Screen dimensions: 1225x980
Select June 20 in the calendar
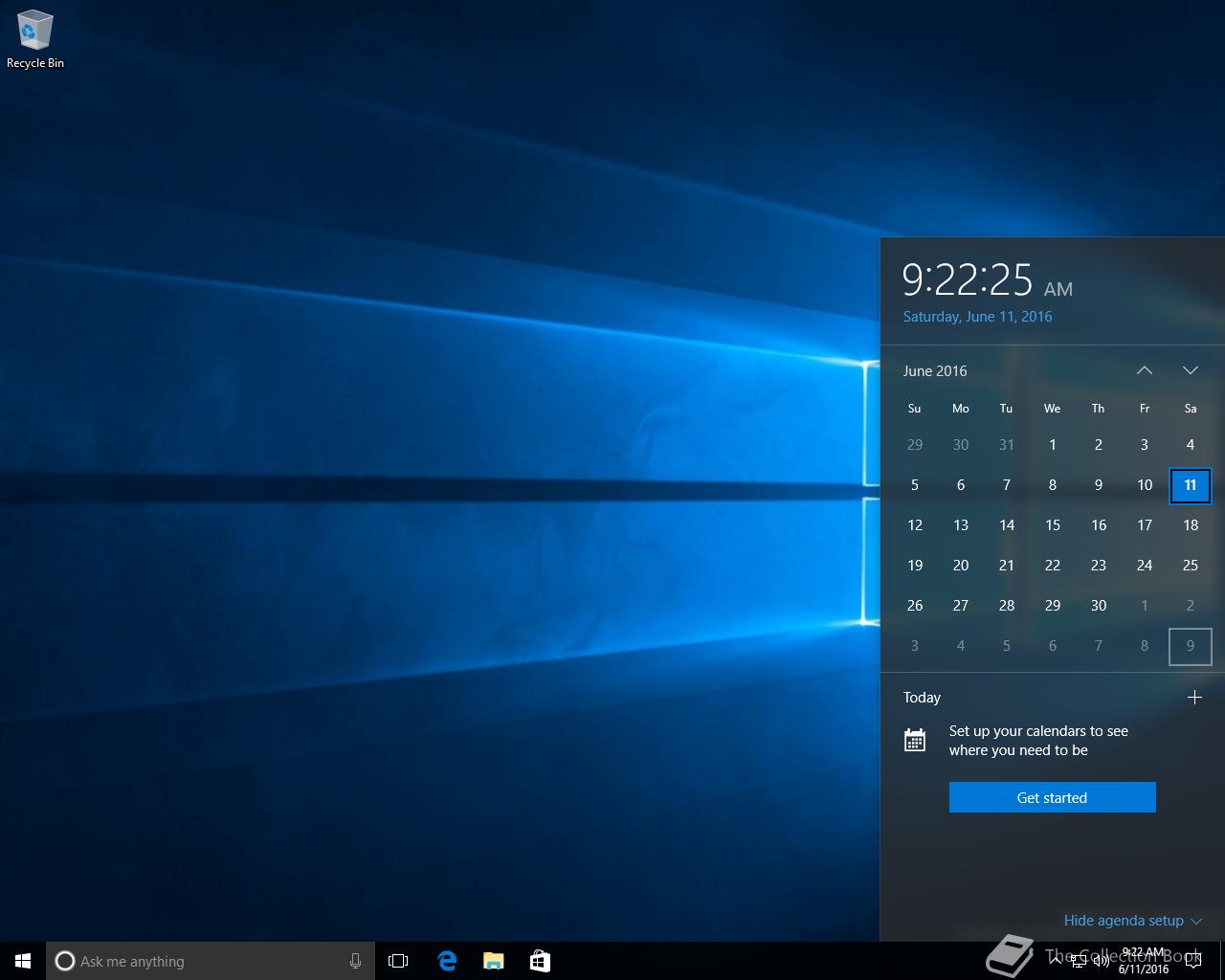coord(961,566)
